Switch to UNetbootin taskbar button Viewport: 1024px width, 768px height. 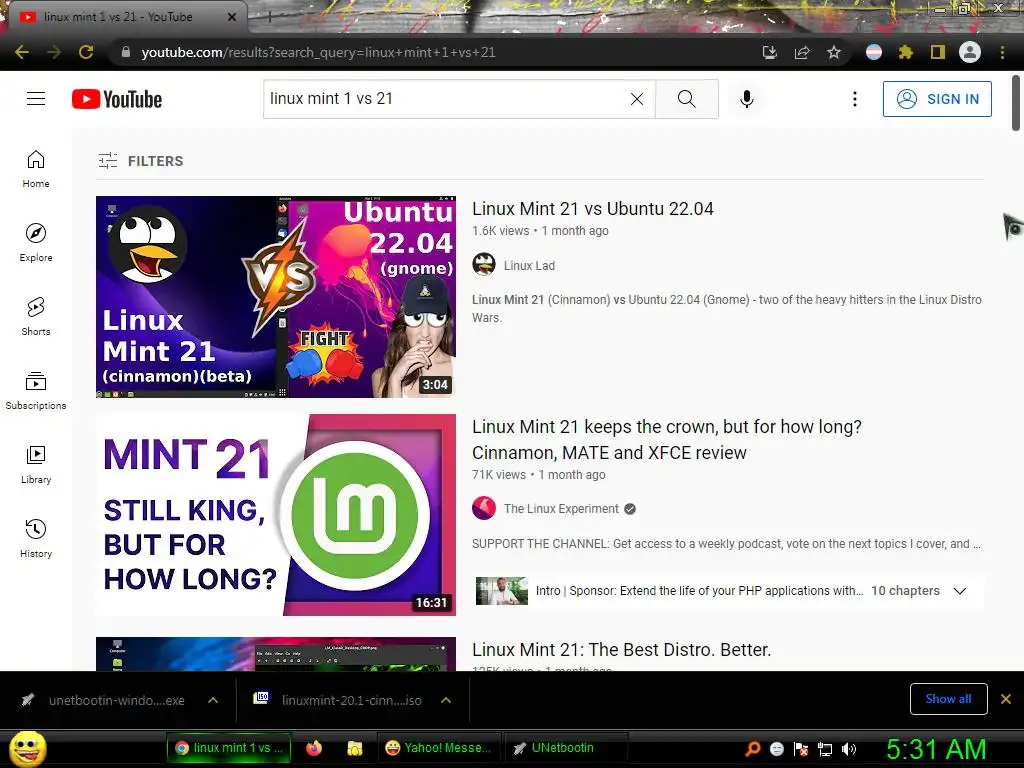(x=567, y=748)
